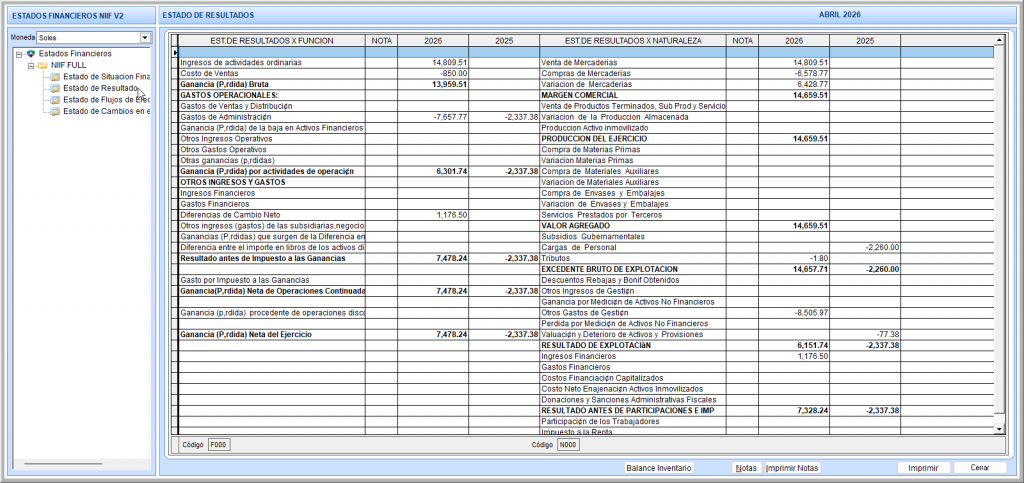
Task: Open the Notas button
Action: 746,468
